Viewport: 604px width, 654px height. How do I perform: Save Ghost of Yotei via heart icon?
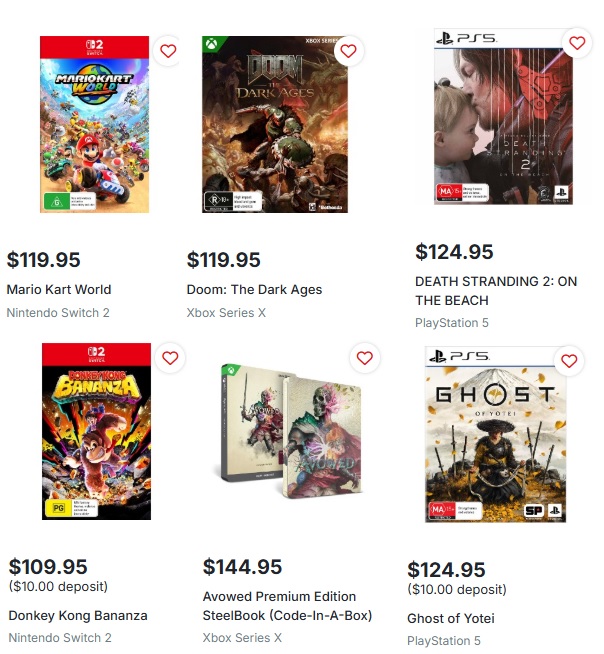pyautogui.click(x=569, y=361)
